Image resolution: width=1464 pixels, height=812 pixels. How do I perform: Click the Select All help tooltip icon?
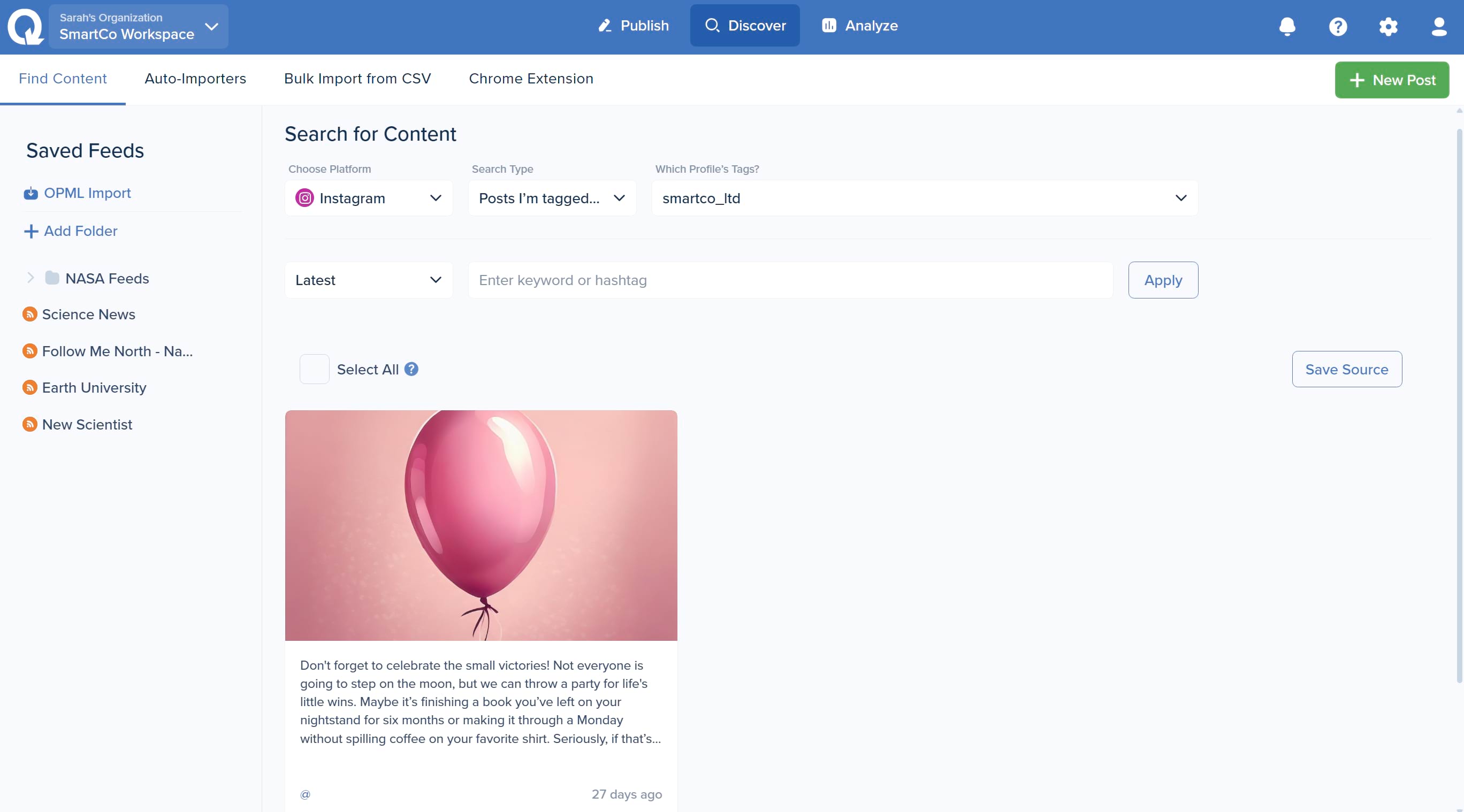click(411, 369)
